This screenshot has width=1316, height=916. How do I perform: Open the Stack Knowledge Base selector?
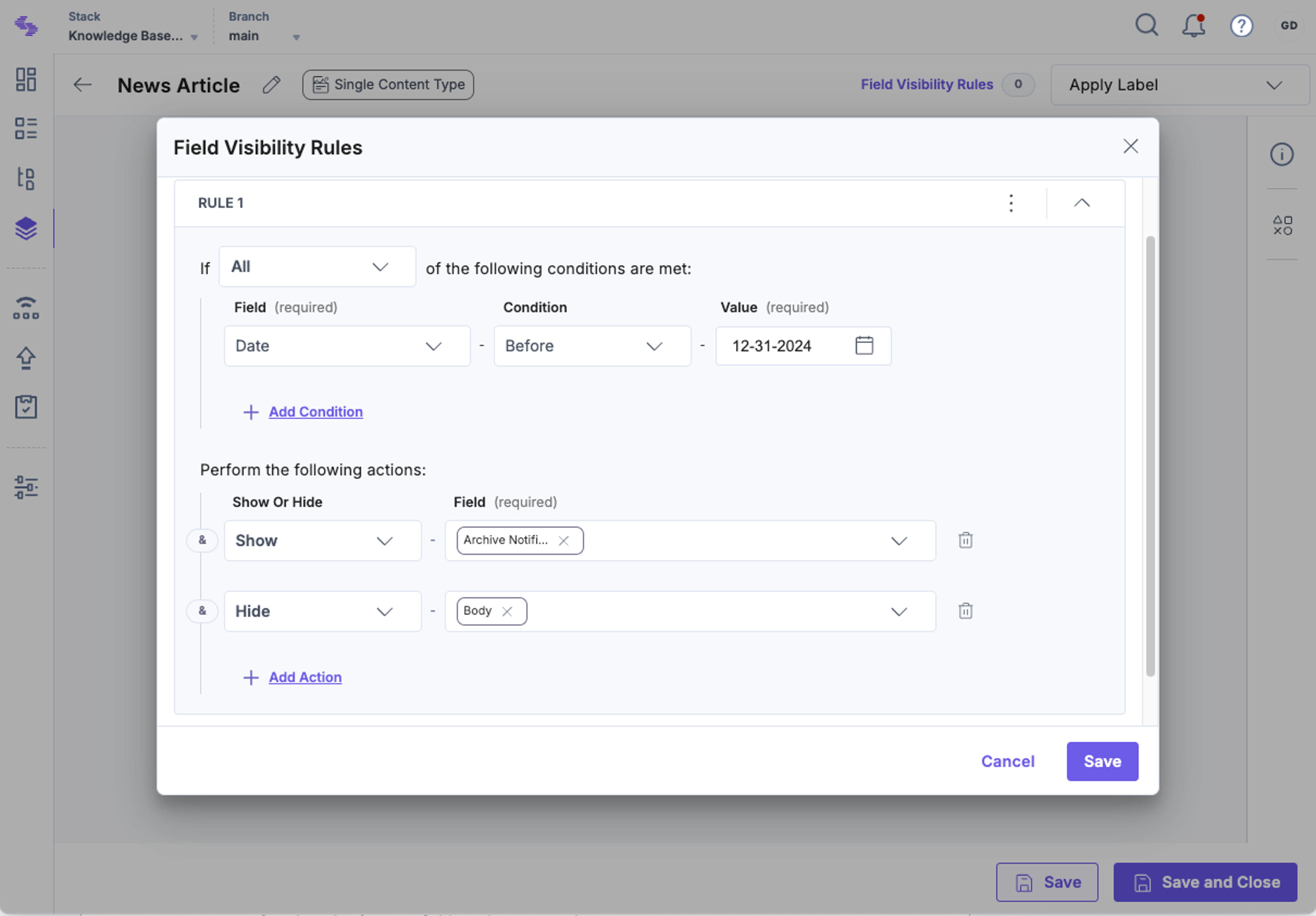click(x=133, y=26)
